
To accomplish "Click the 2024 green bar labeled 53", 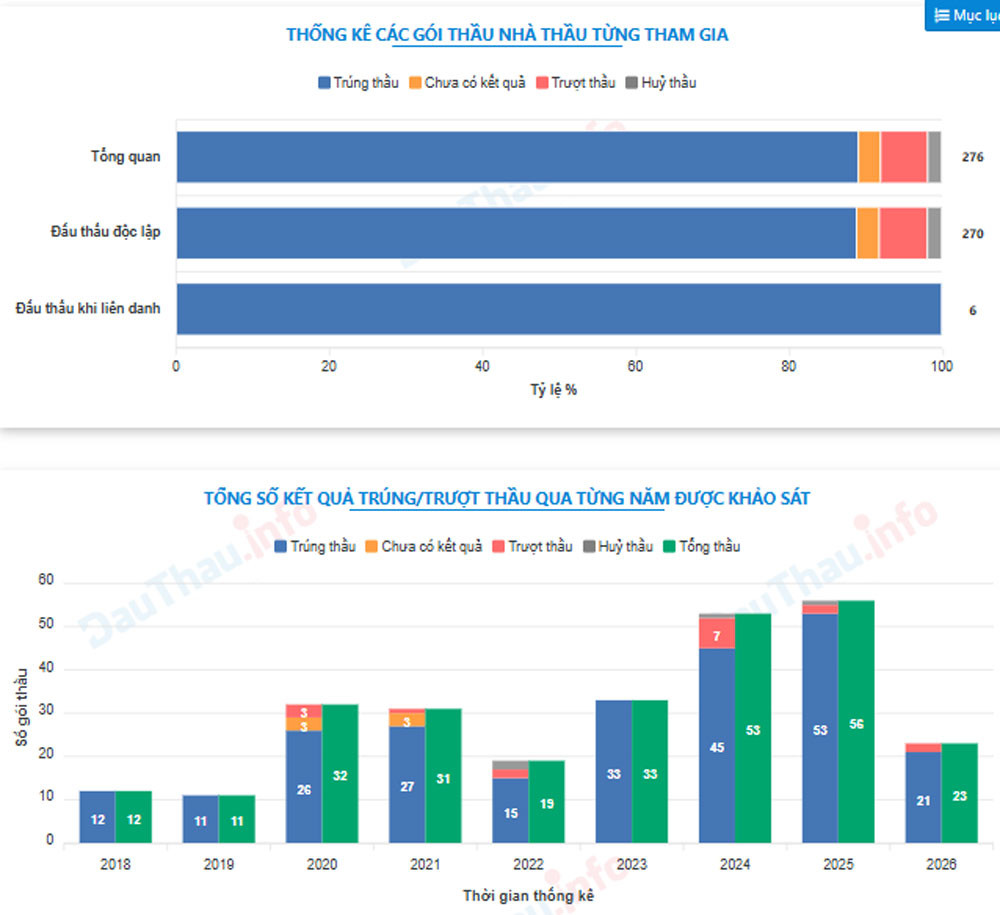I will pos(753,728).
